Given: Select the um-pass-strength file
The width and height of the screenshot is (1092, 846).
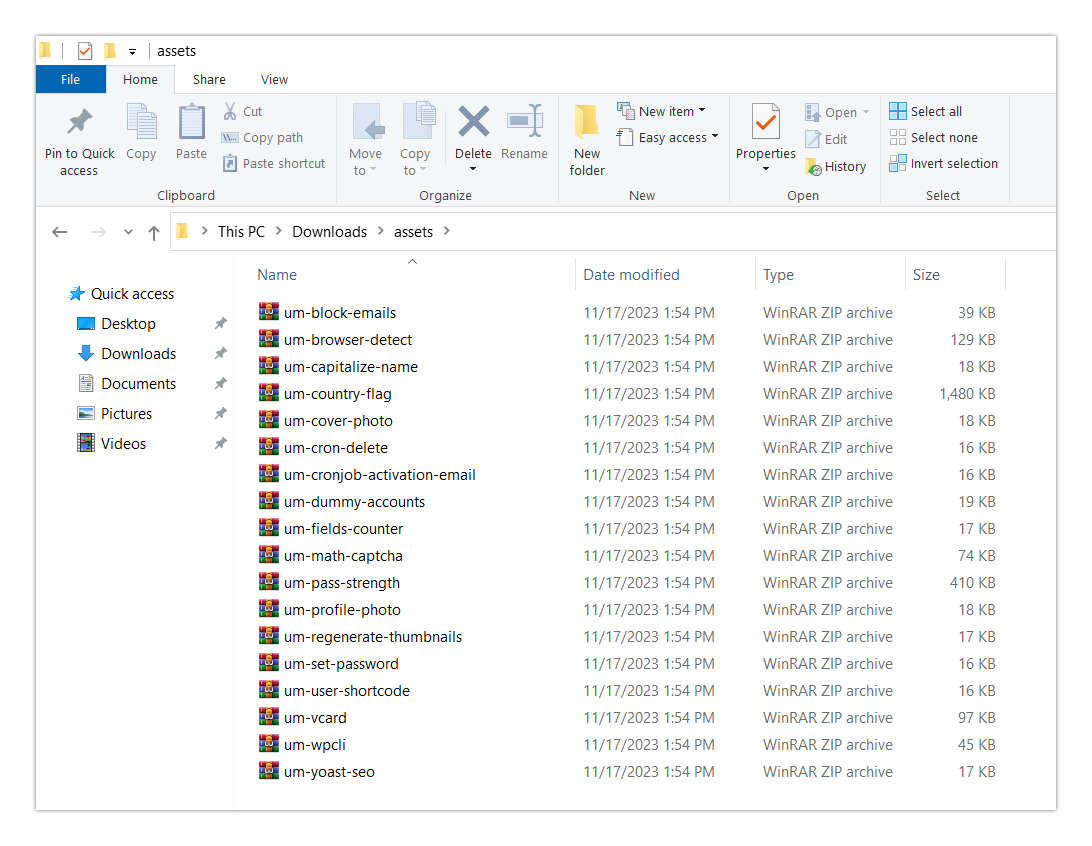Looking at the screenshot, I should tap(342, 583).
